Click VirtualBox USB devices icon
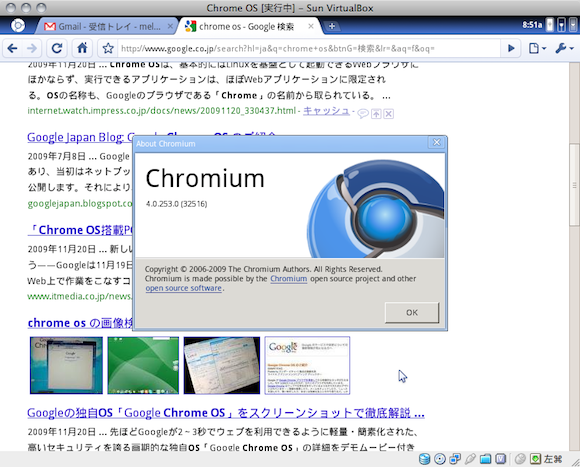This screenshot has width=580, height=467. click(470, 459)
